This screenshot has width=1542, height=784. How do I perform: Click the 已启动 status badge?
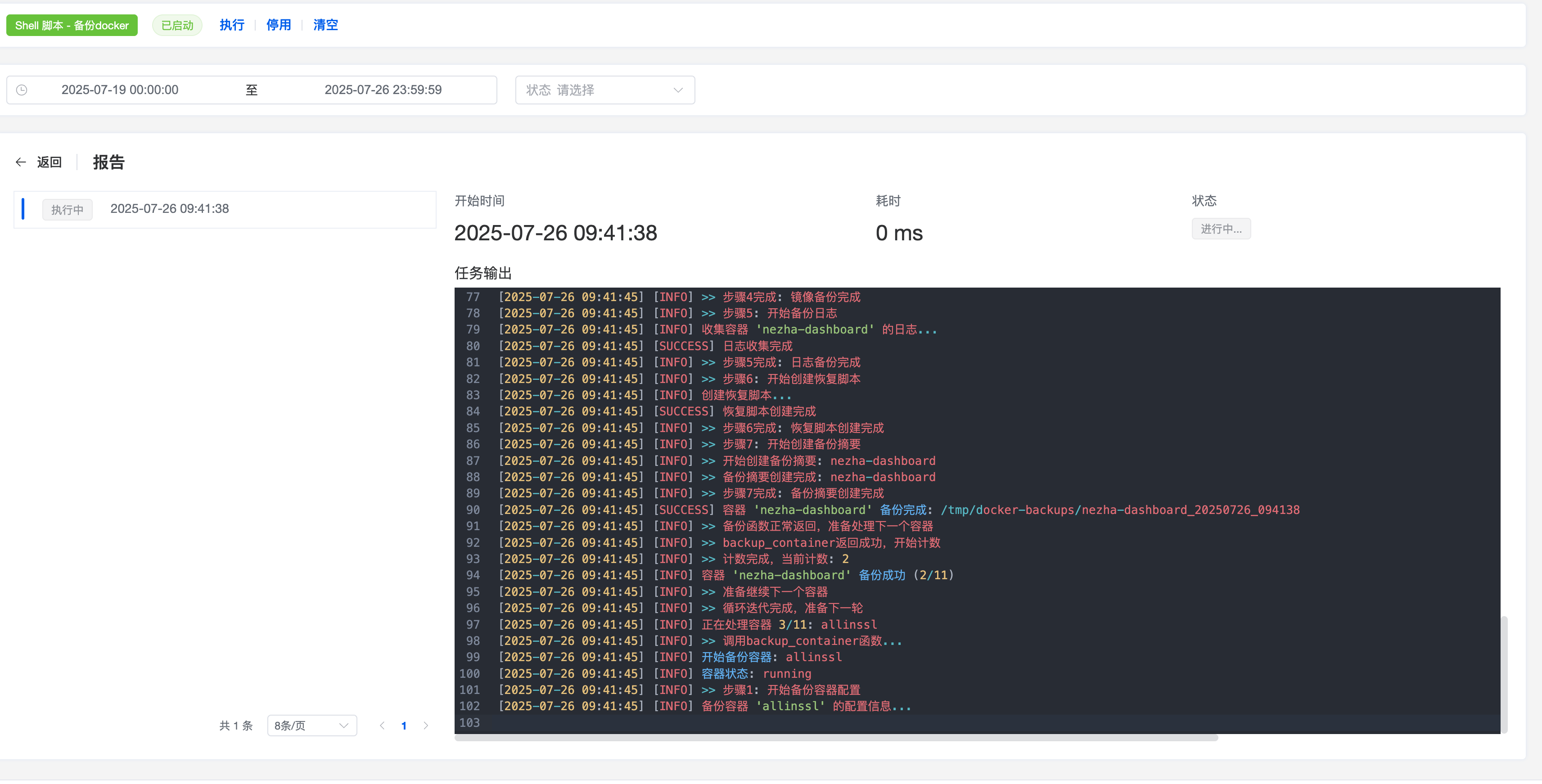pyautogui.click(x=177, y=25)
